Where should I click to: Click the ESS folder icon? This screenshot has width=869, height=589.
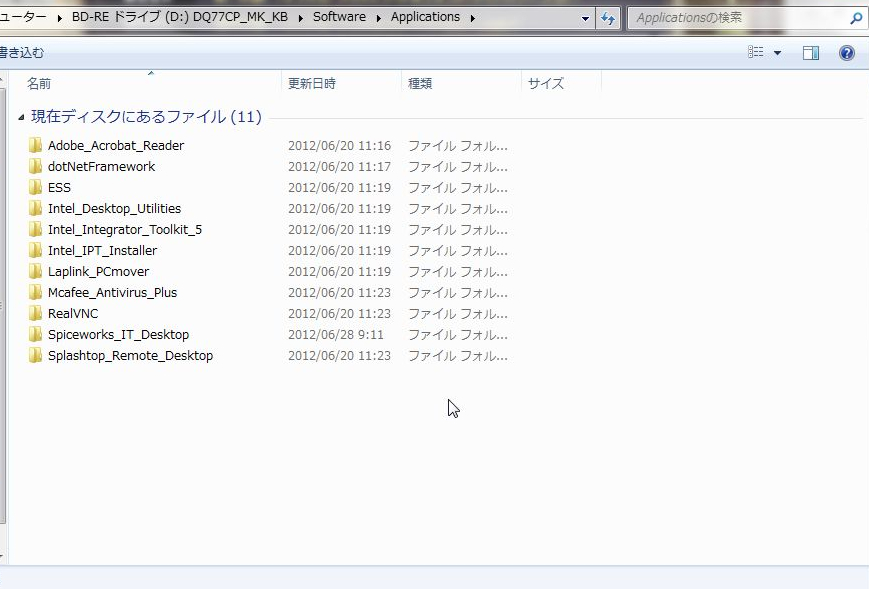(35, 187)
